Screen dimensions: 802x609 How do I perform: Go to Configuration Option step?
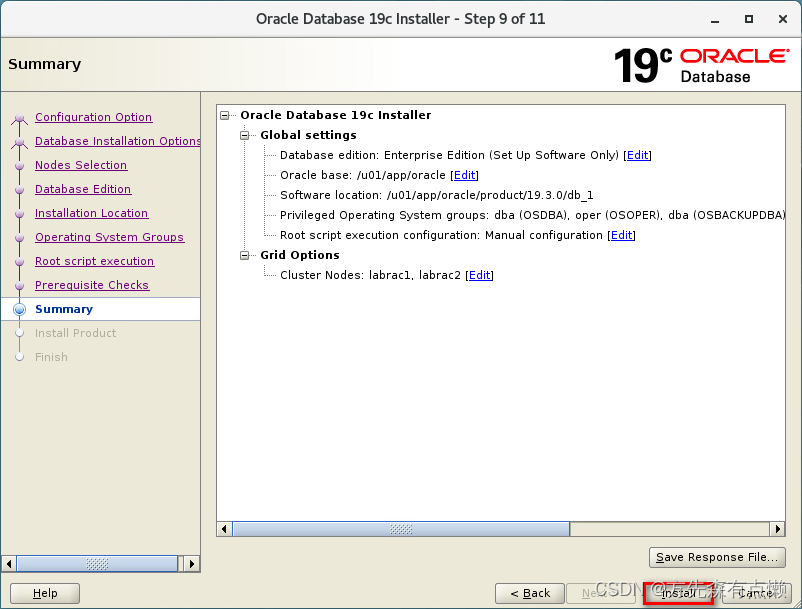pyautogui.click(x=94, y=117)
